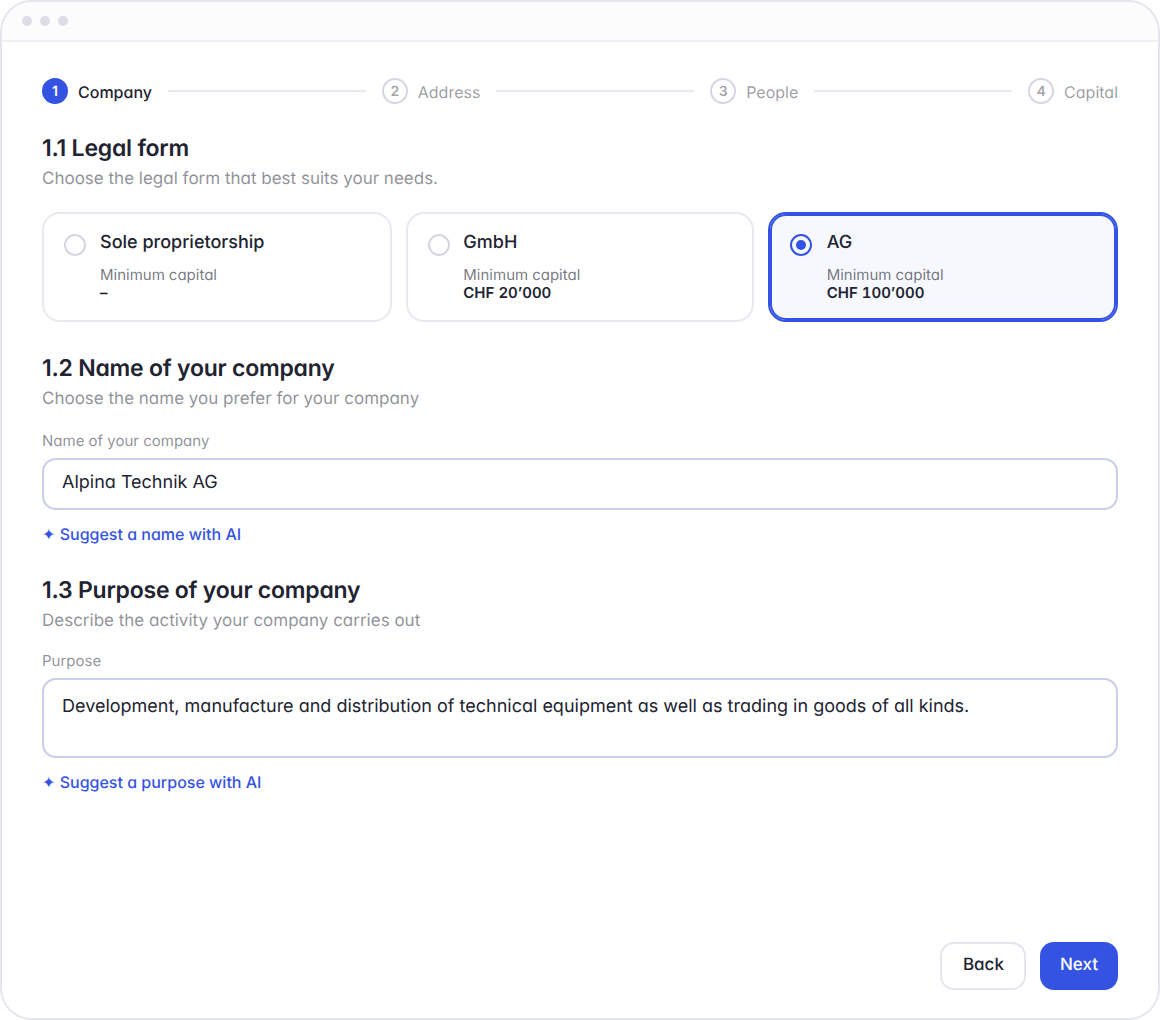Click the 1.2 Name of your company heading
Image resolution: width=1160 pixels, height=1020 pixels.
(x=188, y=368)
